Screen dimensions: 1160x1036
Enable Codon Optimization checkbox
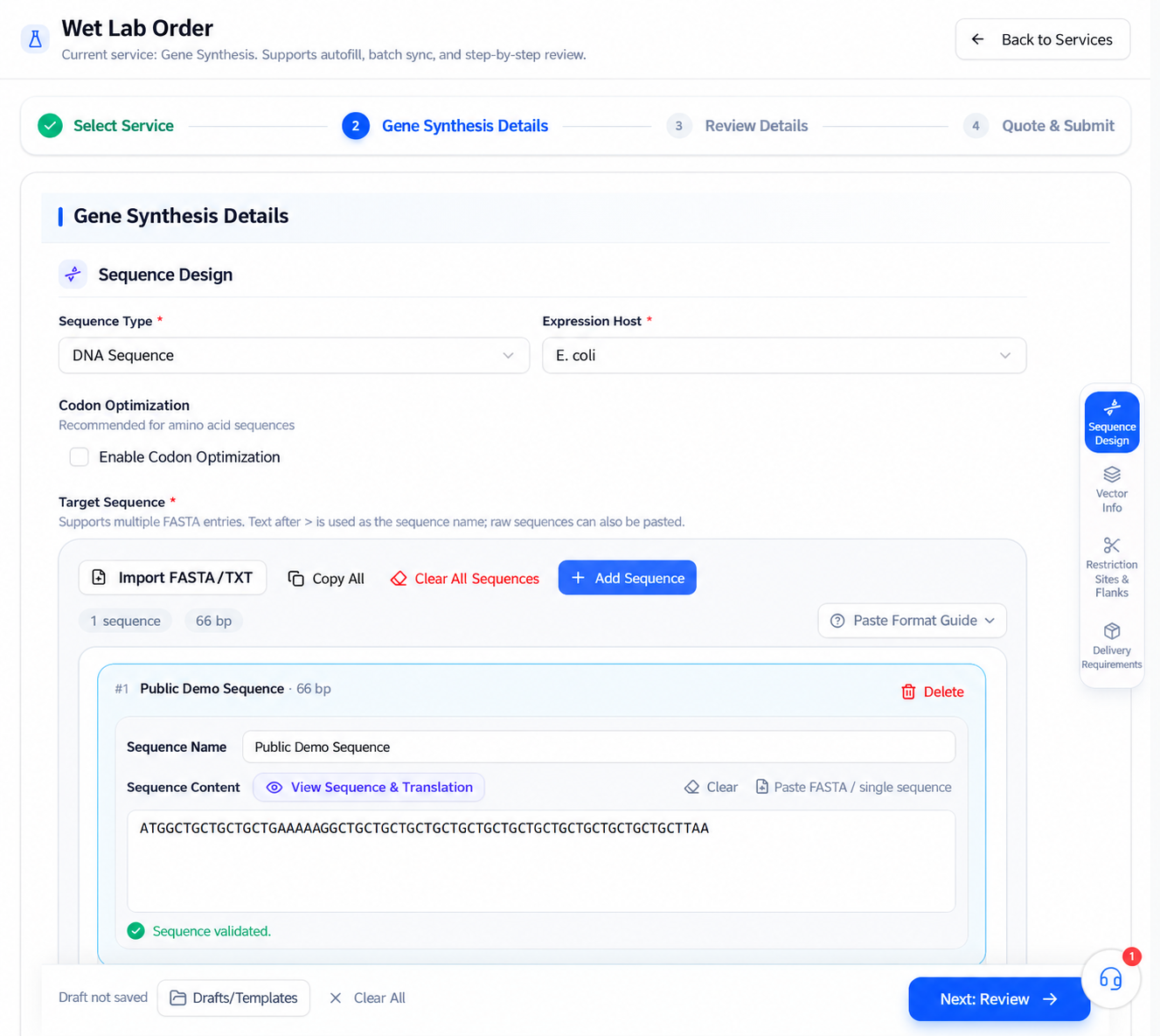pyautogui.click(x=80, y=457)
